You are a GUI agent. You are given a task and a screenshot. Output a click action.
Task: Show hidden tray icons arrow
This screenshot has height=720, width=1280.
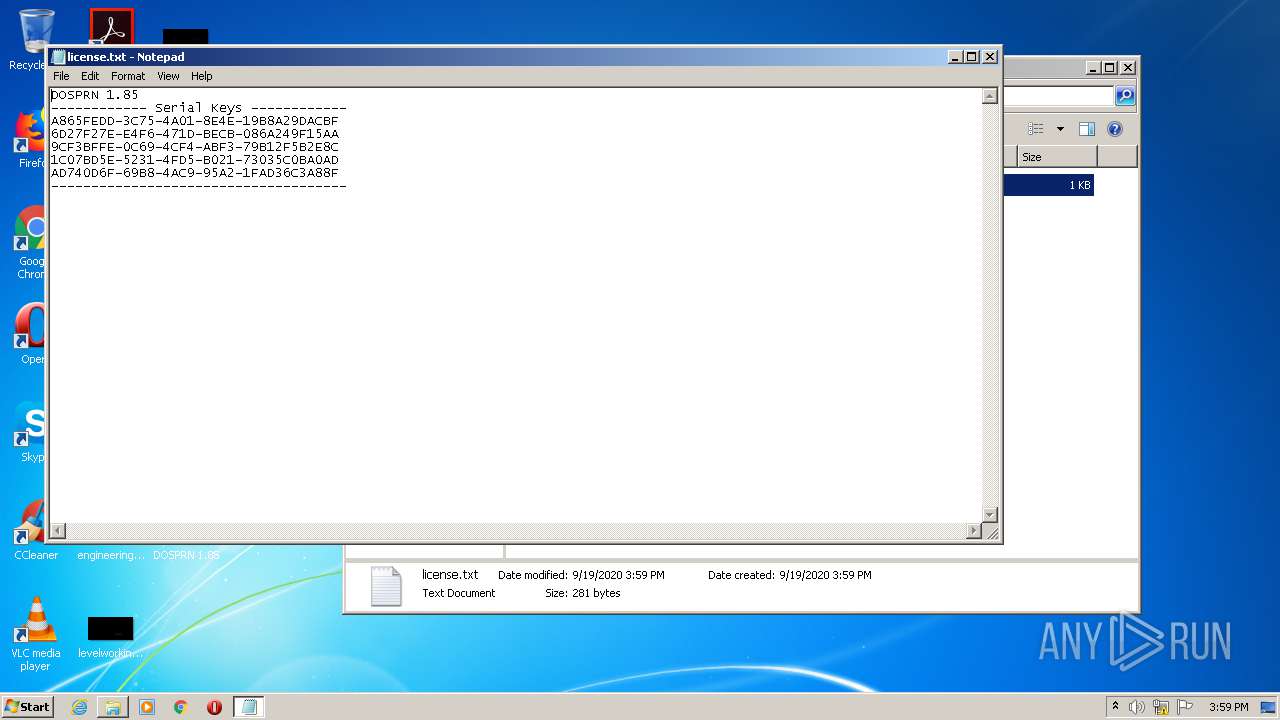coord(1115,707)
